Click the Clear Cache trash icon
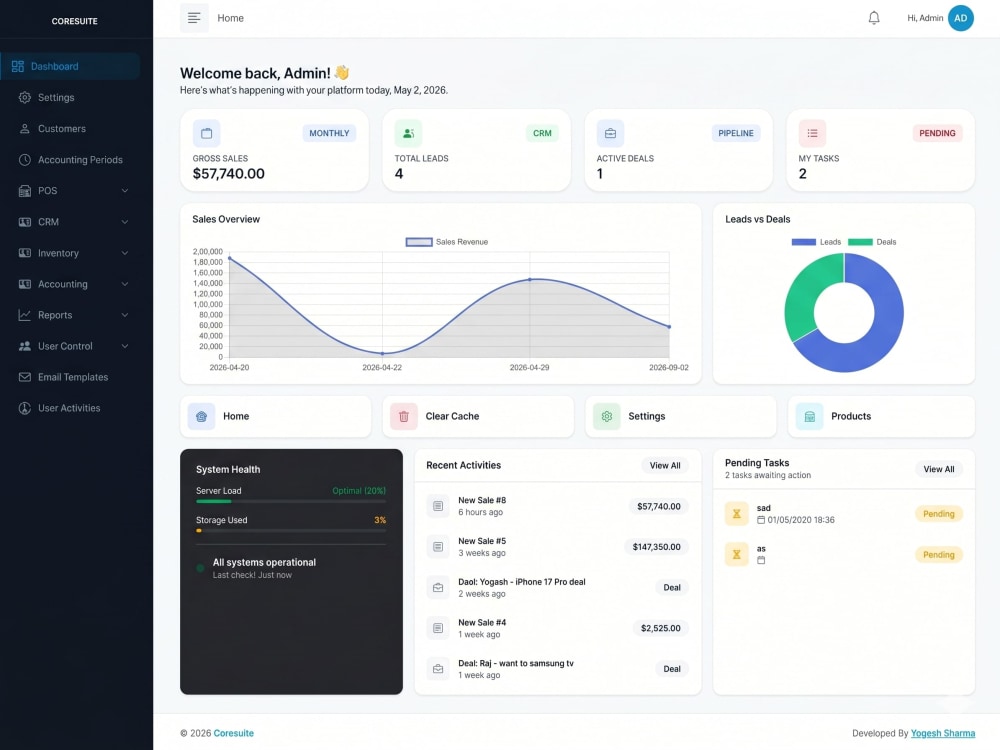The height and width of the screenshot is (750, 1000). pyautogui.click(x=404, y=416)
